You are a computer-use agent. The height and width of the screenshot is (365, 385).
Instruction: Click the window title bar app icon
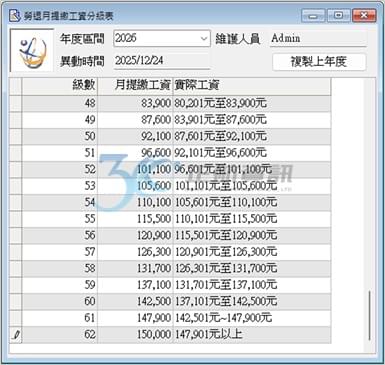(x=14, y=16)
